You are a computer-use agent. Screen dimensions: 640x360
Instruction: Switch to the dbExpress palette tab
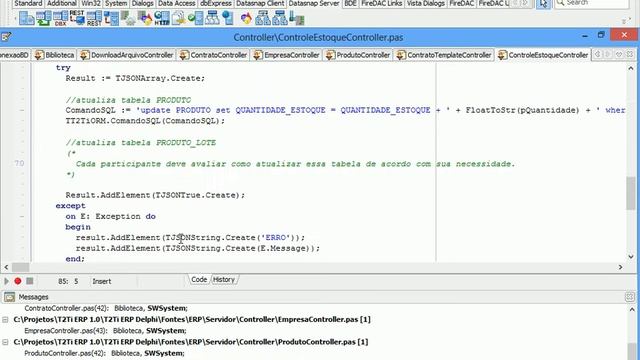pos(216,3)
